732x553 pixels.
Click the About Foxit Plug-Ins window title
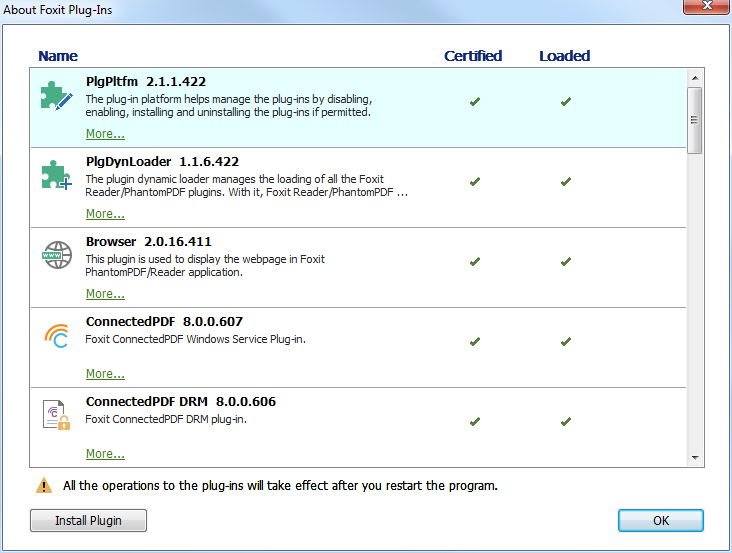pyautogui.click(x=58, y=10)
